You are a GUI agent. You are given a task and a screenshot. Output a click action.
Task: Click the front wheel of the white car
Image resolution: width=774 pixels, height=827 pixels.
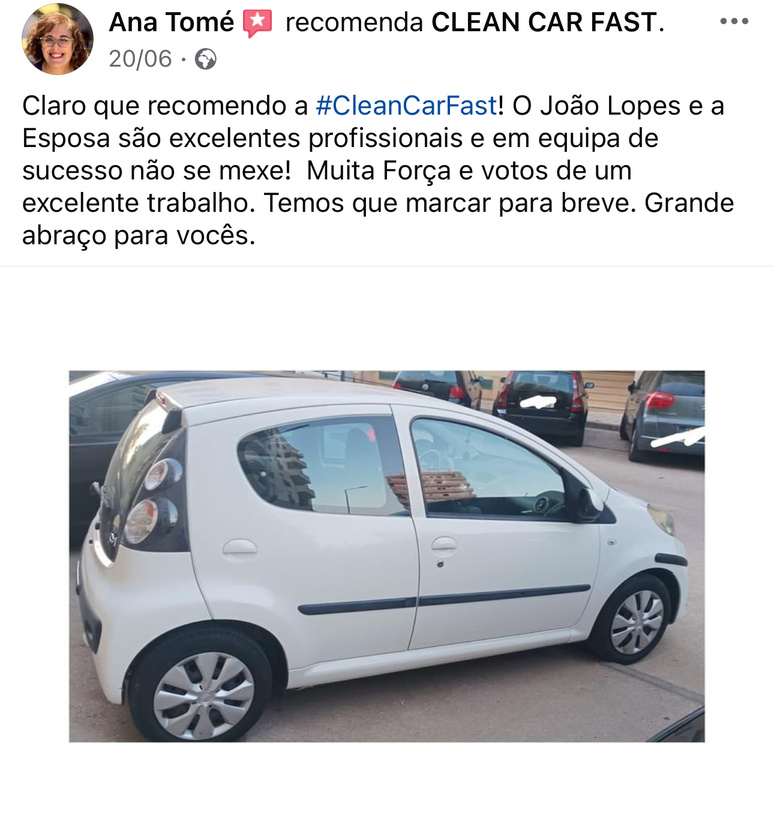point(634,622)
